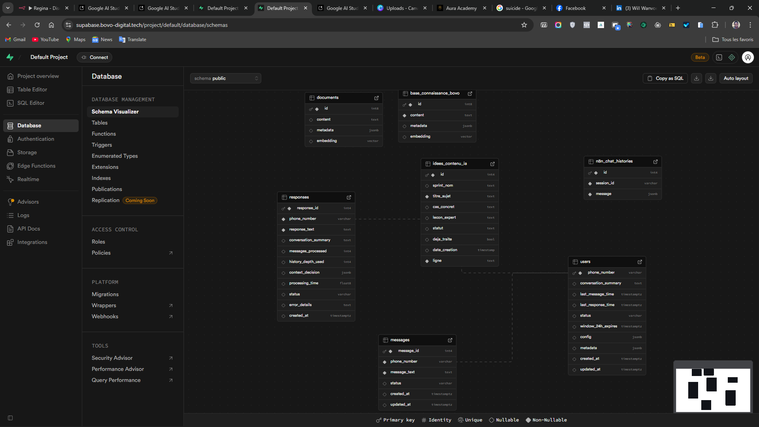The height and width of the screenshot is (427, 759).
Task: Select Enumerated Types menu item
Action: click(x=115, y=156)
